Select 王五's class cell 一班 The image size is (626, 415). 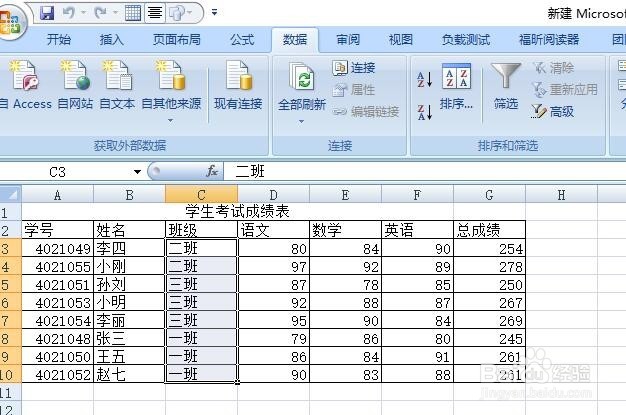201,357
